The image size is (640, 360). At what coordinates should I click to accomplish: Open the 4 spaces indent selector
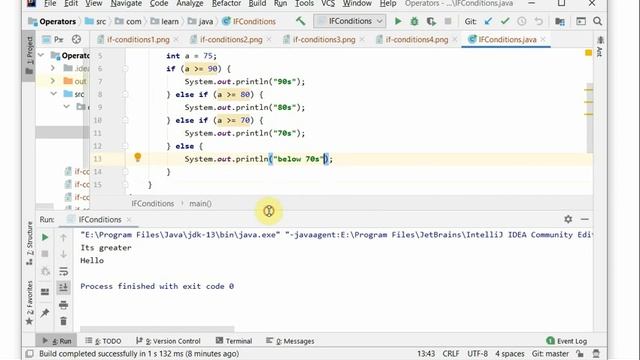coord(509,353)
